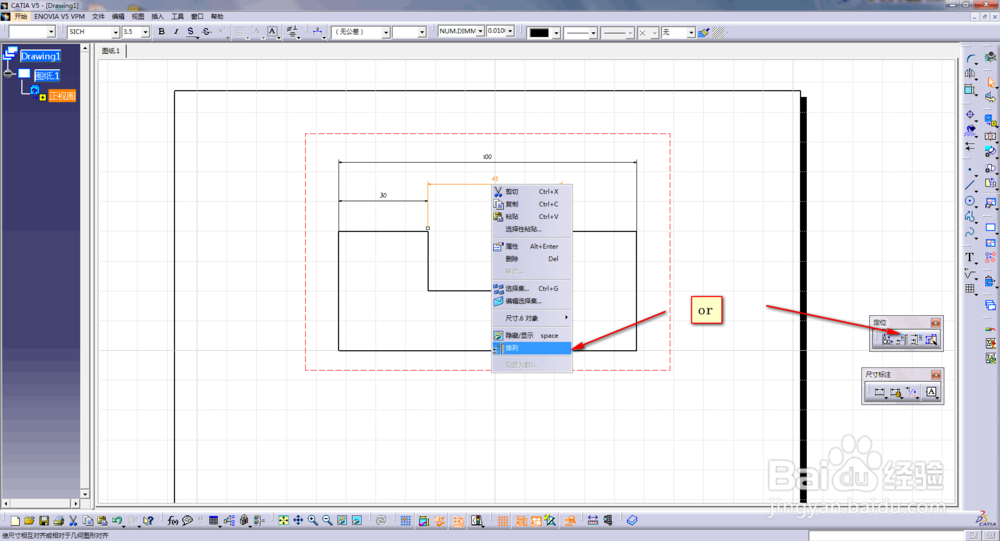Toggle Underline S text formatting
The image size is (1000, 541).
pyautogui.click(x=190, y=32)
